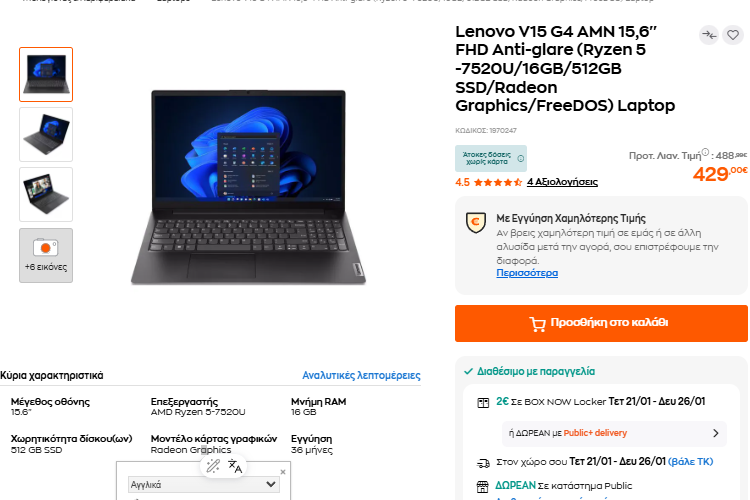Click the lowest price guarantee shield icon
Viewport: 750px width, 500px height.
(x=475, y=222)
